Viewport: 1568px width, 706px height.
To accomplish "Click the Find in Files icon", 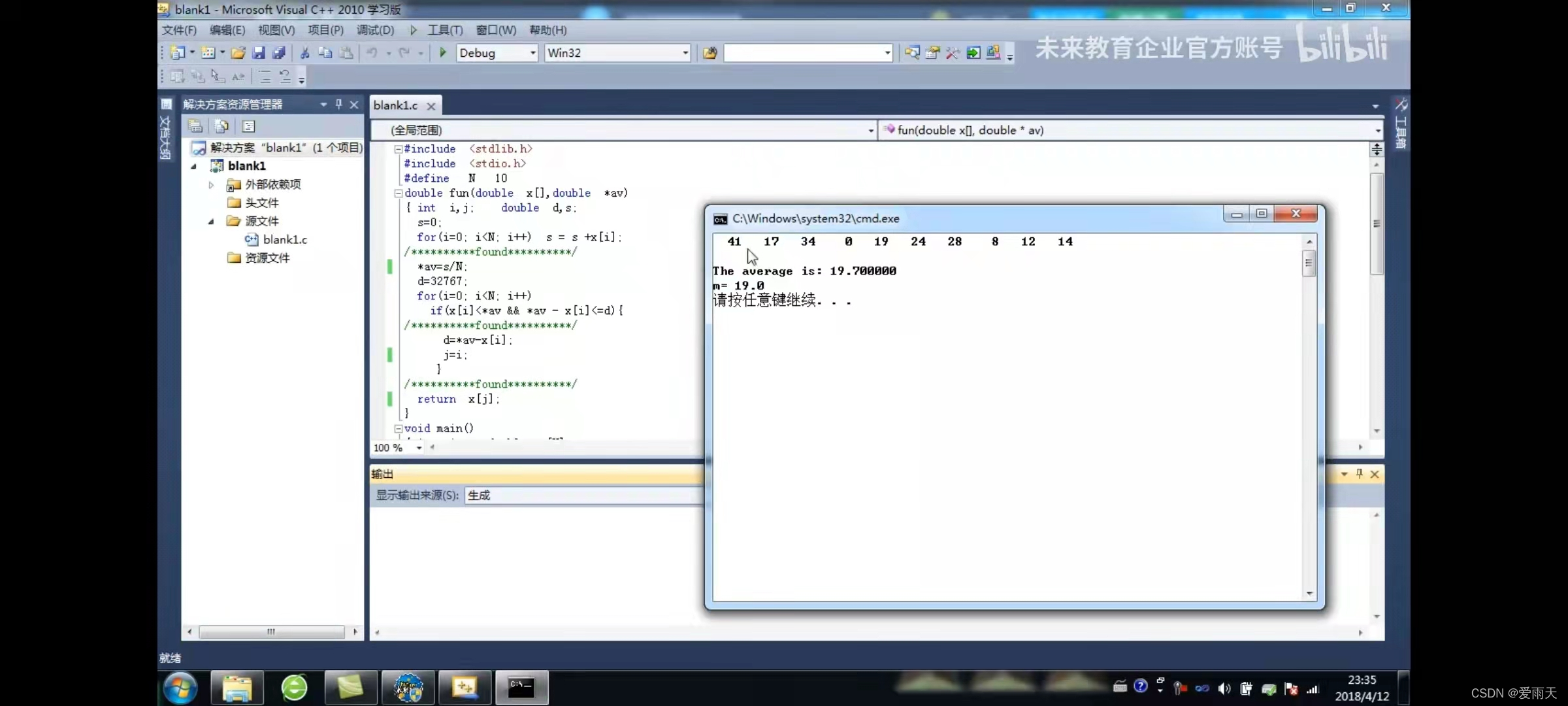I will coord(710,53).
